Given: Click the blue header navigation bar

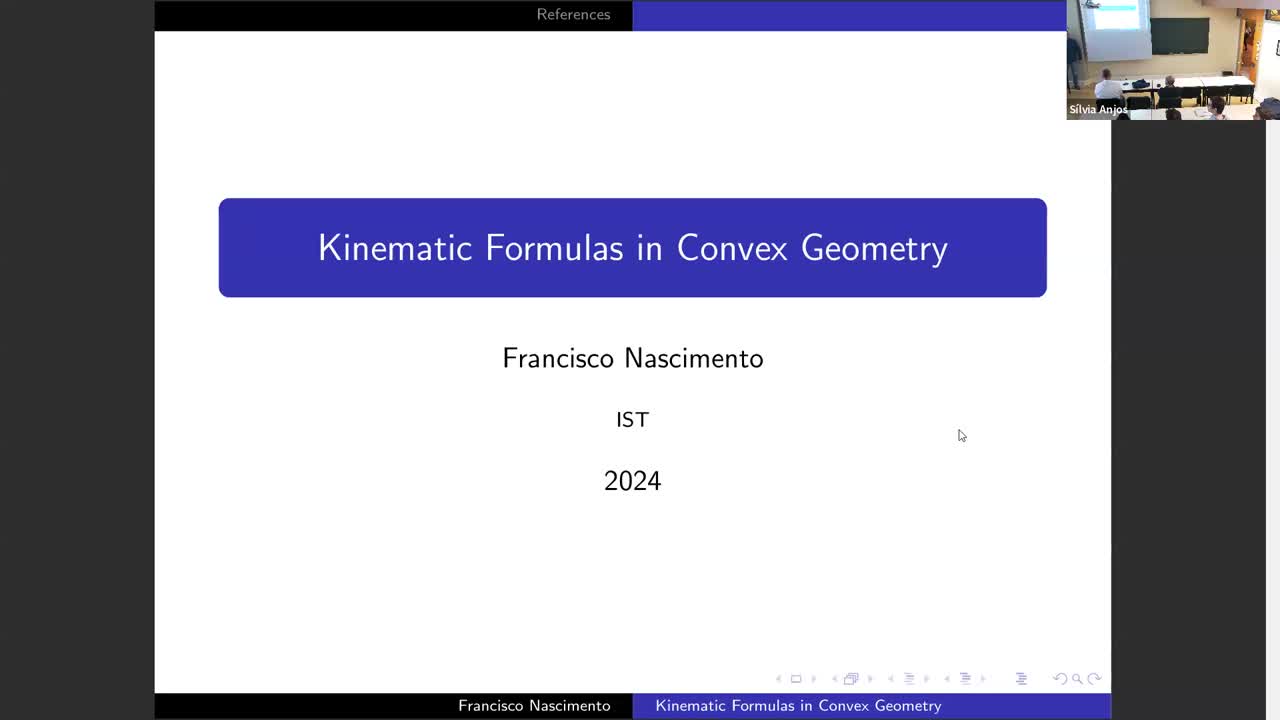Looking at the screenshot, I should [850, 16].
